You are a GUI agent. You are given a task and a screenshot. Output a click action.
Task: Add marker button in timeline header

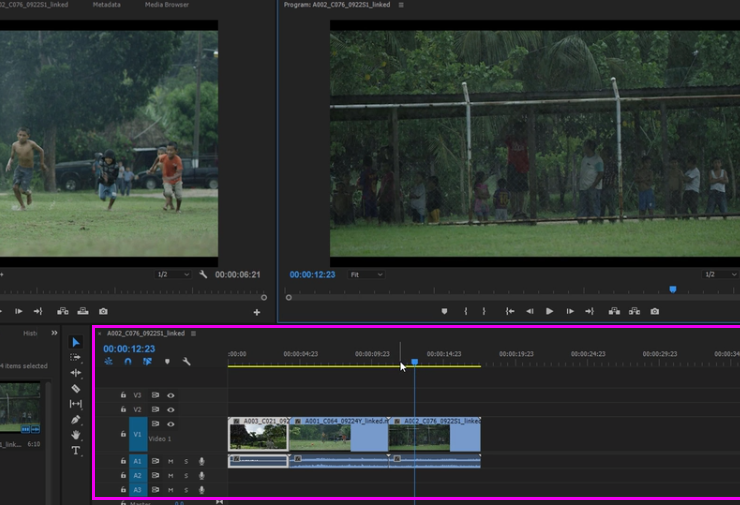point(167,362)
